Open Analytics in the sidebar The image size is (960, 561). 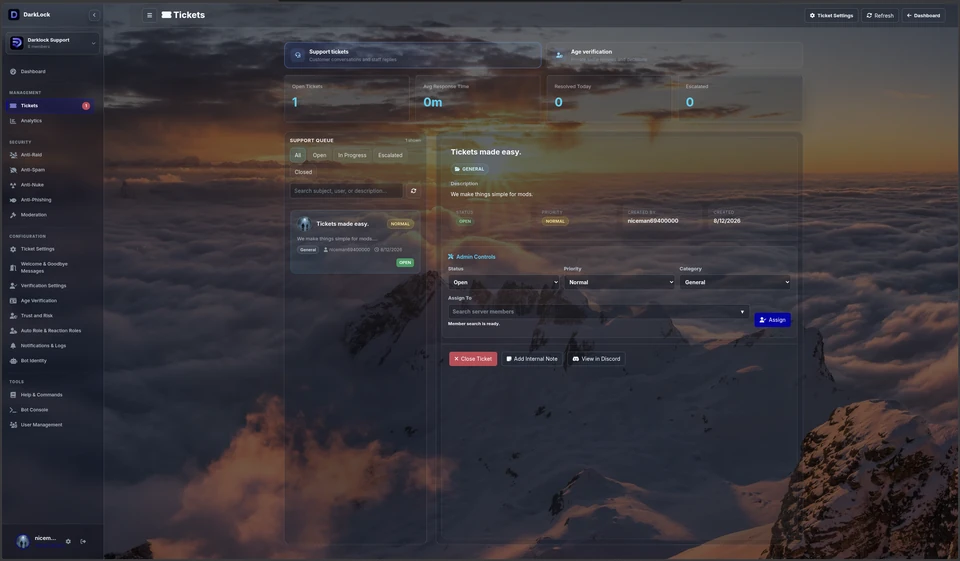click(x=31, y=121)
